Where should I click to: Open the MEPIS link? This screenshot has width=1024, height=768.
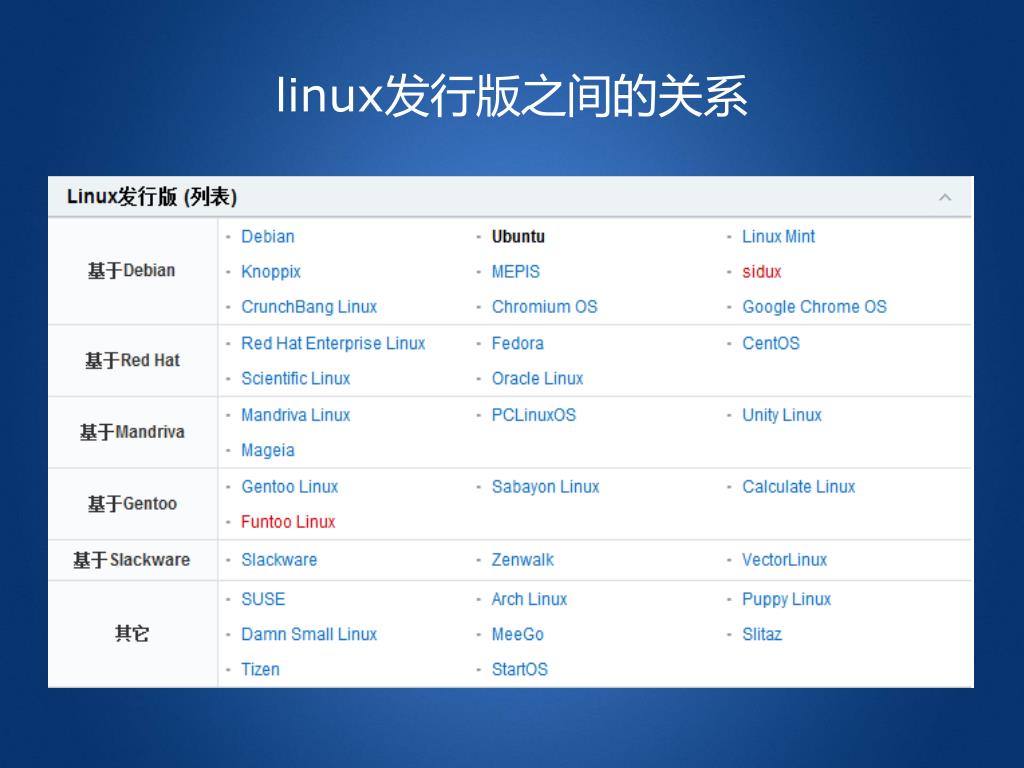click(x=516, y=272)
